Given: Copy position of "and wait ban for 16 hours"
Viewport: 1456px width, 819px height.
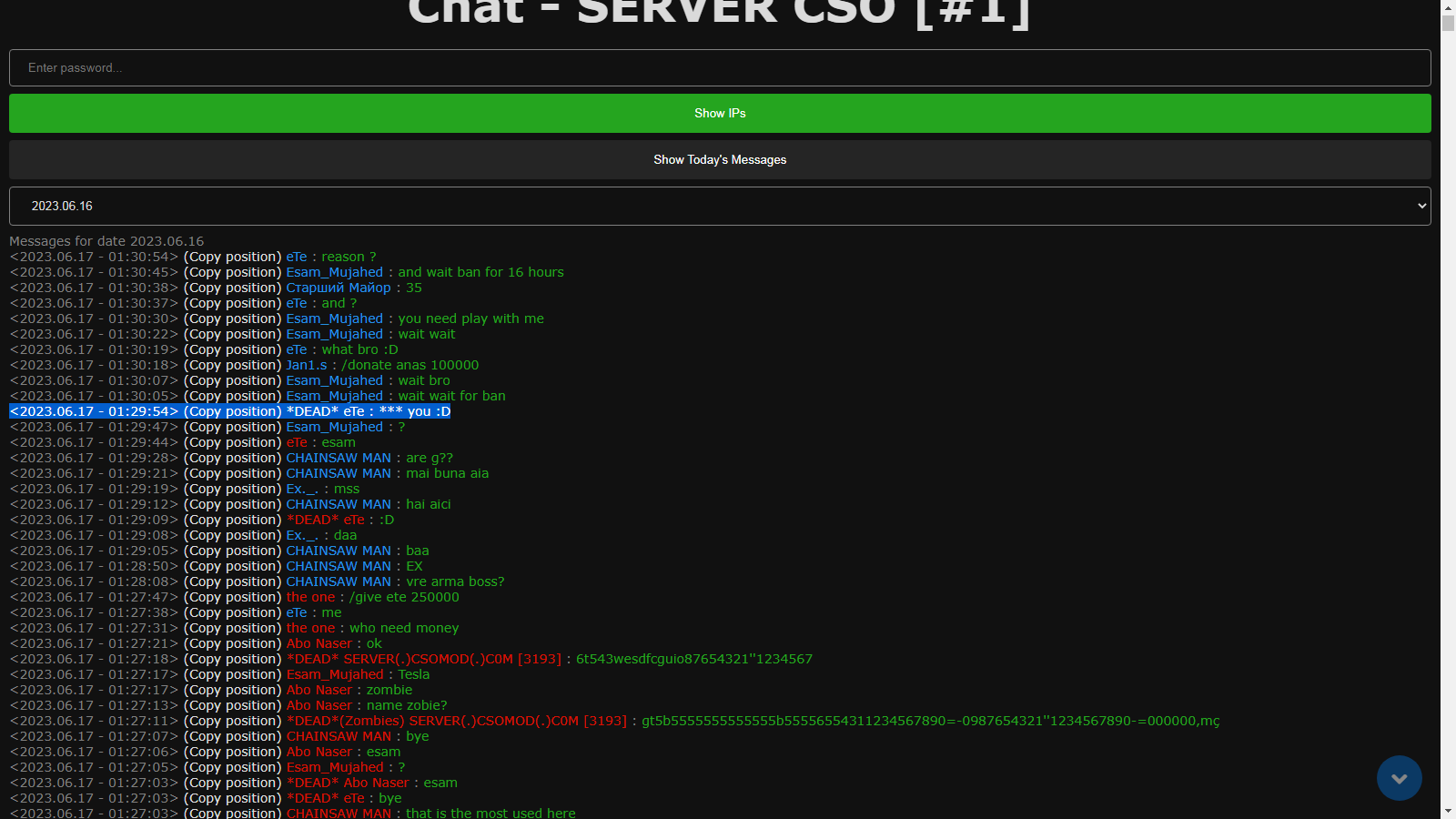Looking at the screenshot, I should click(x=232, y=273).
